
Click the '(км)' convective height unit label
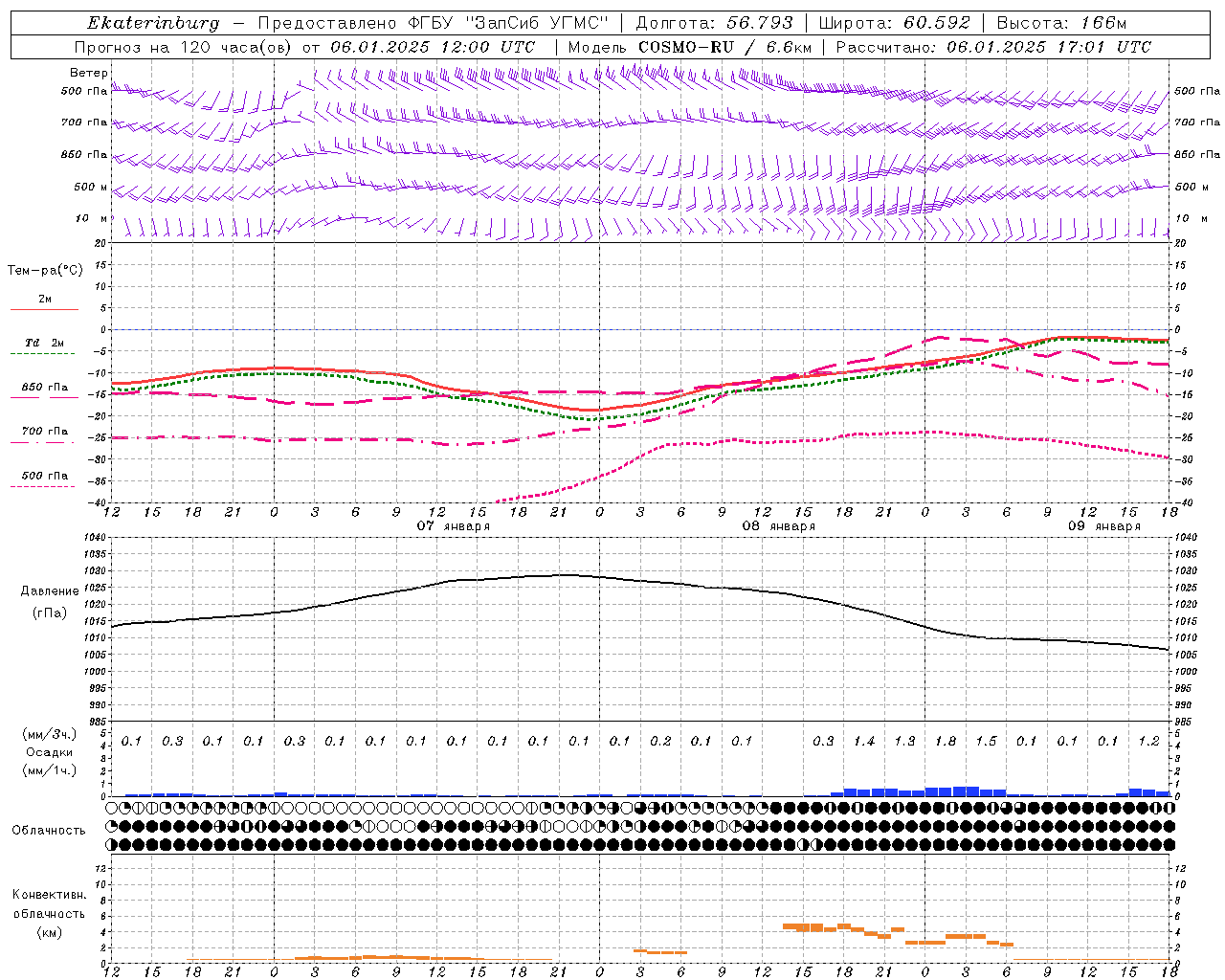(50, 933)
